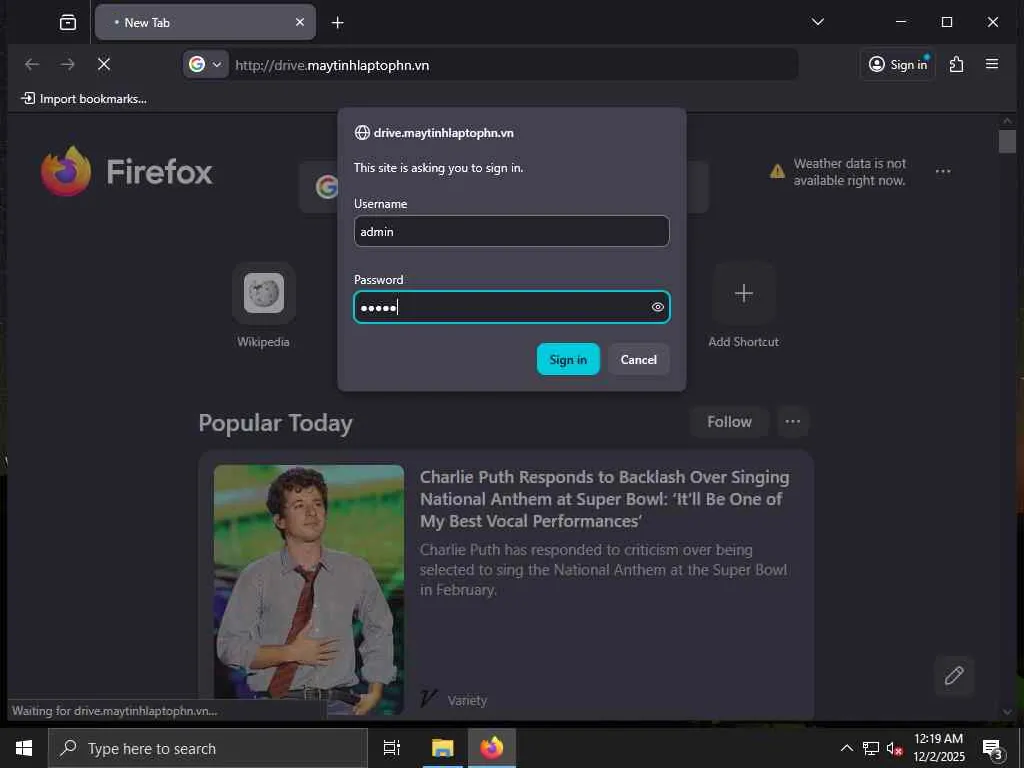This screenshot has width=1024, height=768.
Task: Go forward with the forward arrow
Action: coord(67,64)
